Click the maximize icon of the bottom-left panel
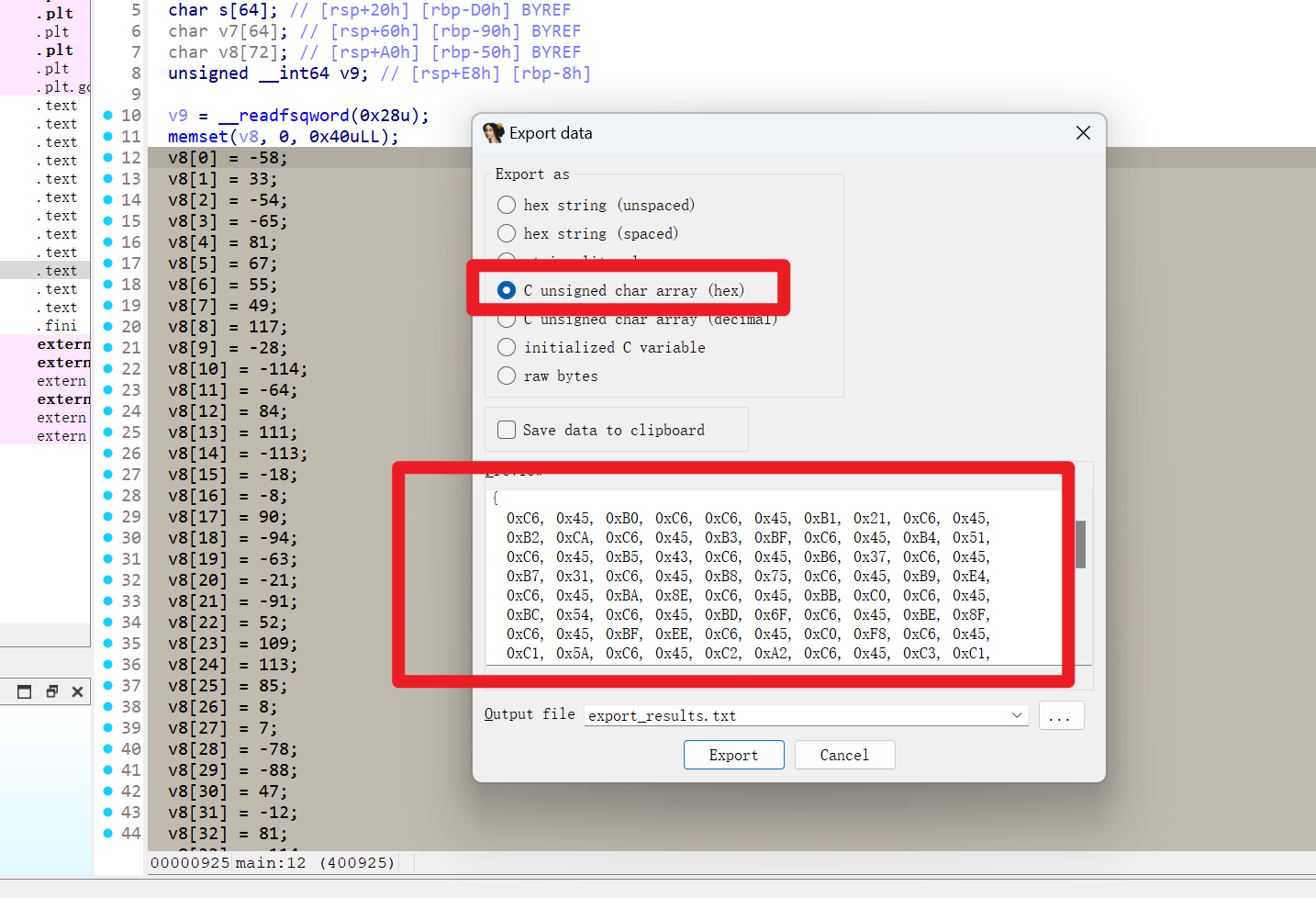This screenshot has height=898, width=1316. [25, 691]
